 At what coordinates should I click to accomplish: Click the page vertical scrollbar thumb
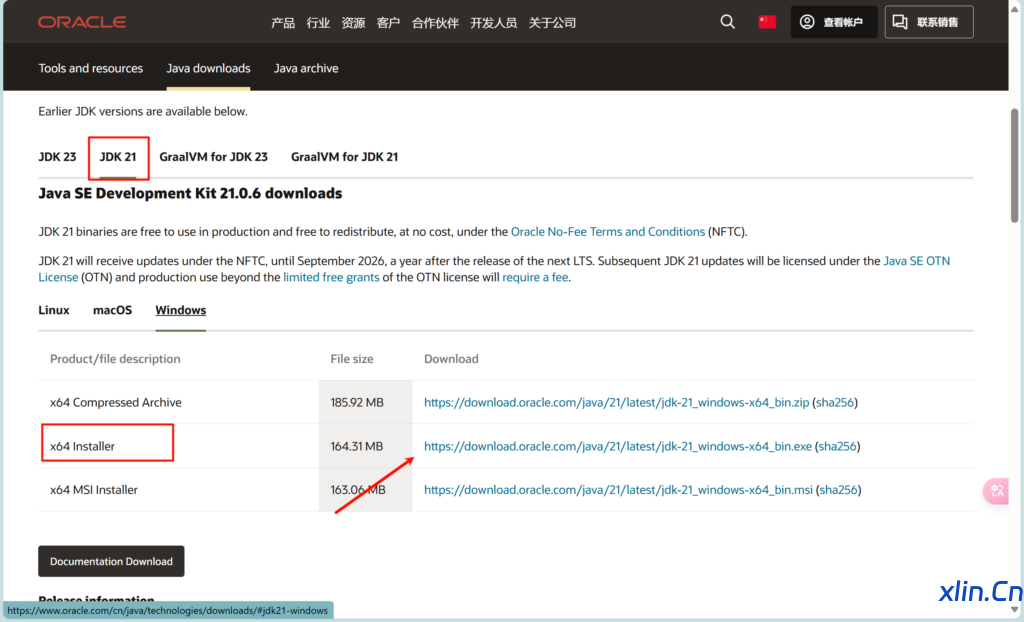coord(1014,165)
